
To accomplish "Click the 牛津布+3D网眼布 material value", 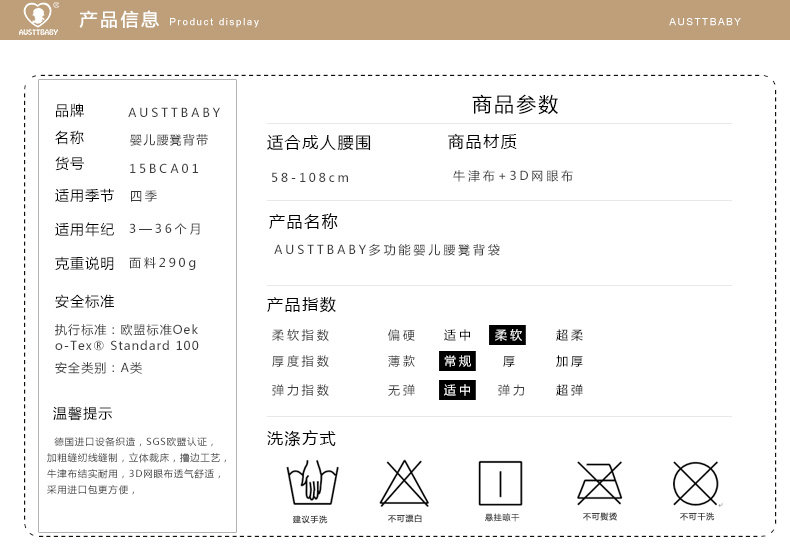I will point(513,176).
